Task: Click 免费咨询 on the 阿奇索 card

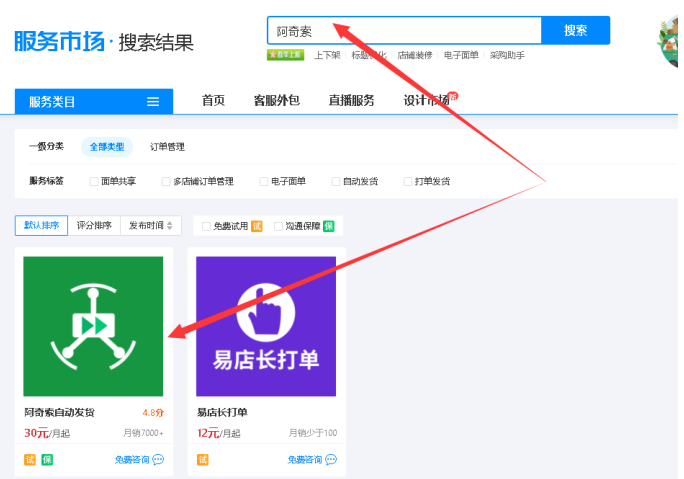Action: [x=132, y=460]
